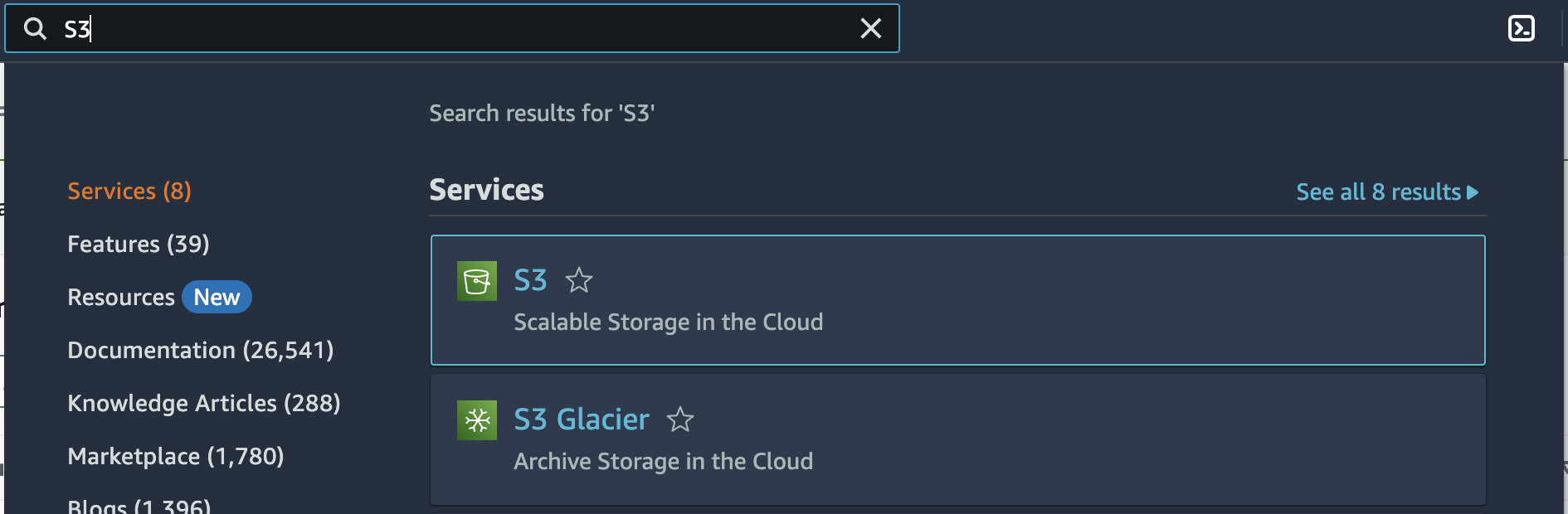Click the blue New badge next to Resources
The height and width of the screenshot is (514, 1568).
pyautogui.click(x=217, y=297)
